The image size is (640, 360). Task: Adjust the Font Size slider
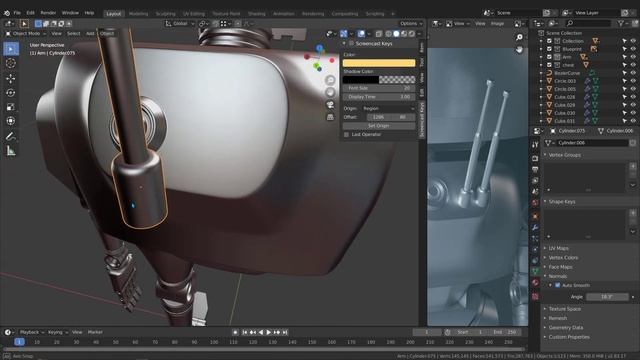pyautogui.click(x=379, y=88)
